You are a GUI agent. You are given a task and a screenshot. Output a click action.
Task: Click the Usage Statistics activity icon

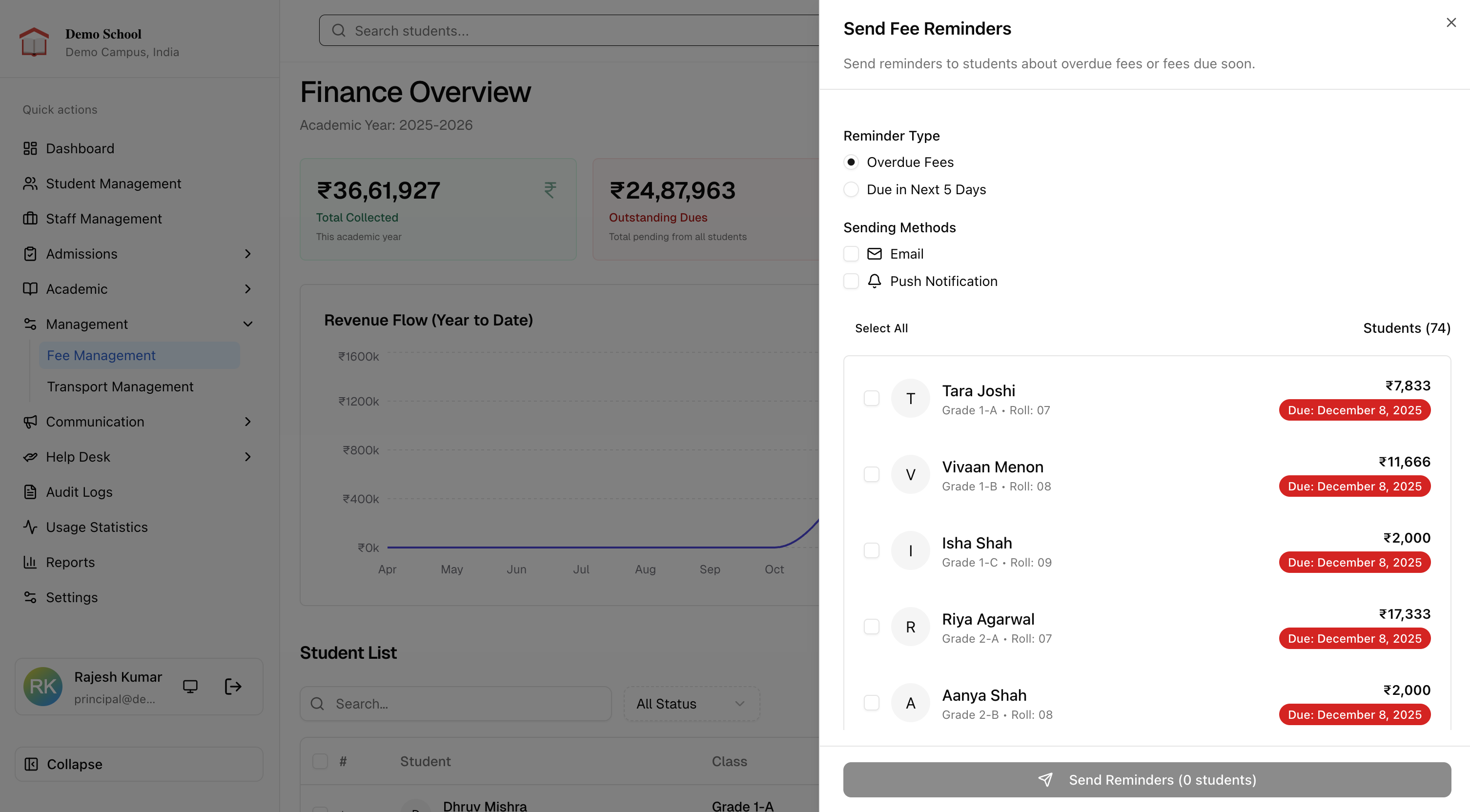click(x=30, y=527)
